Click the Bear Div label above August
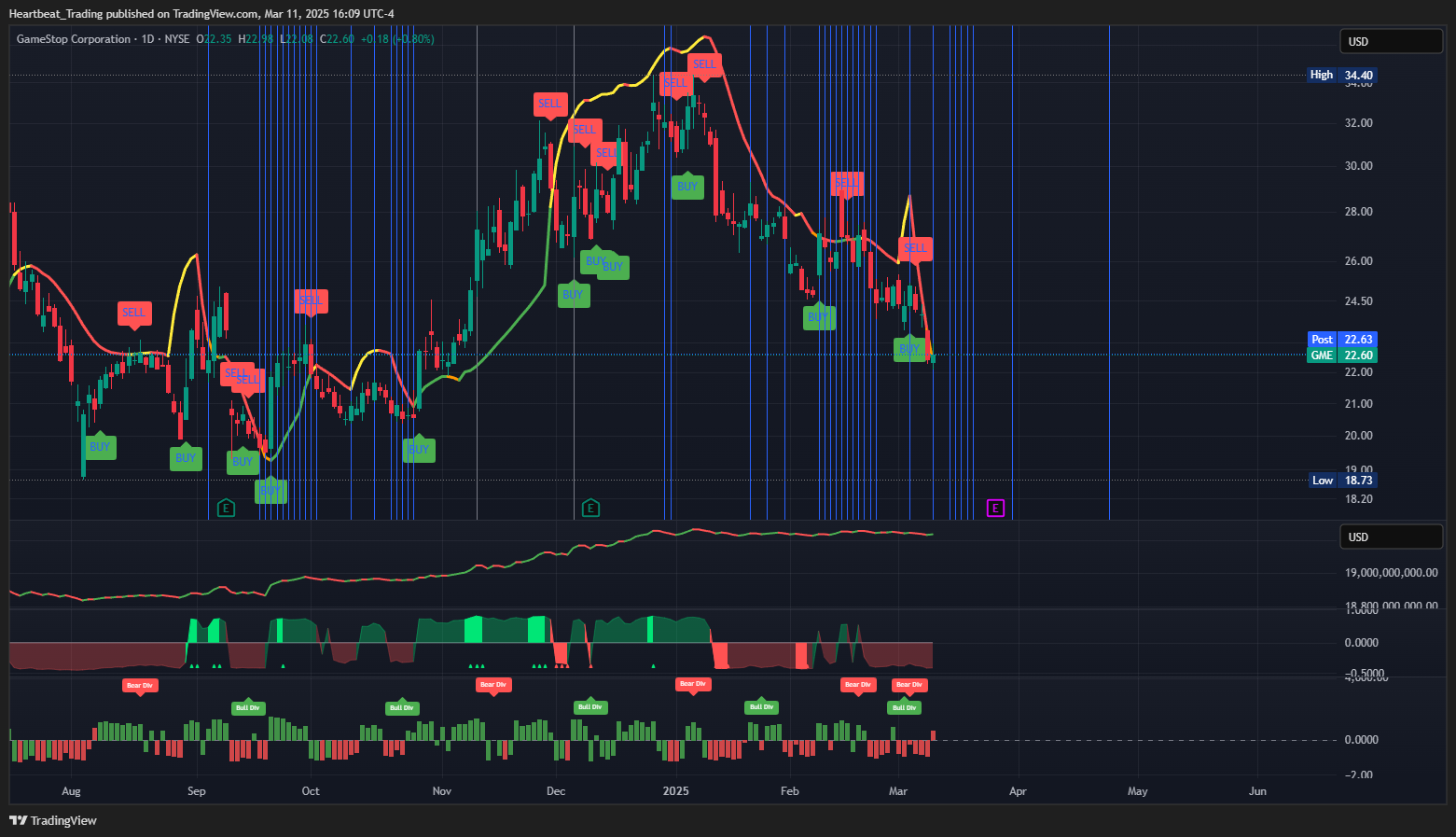 pos(140,686)
